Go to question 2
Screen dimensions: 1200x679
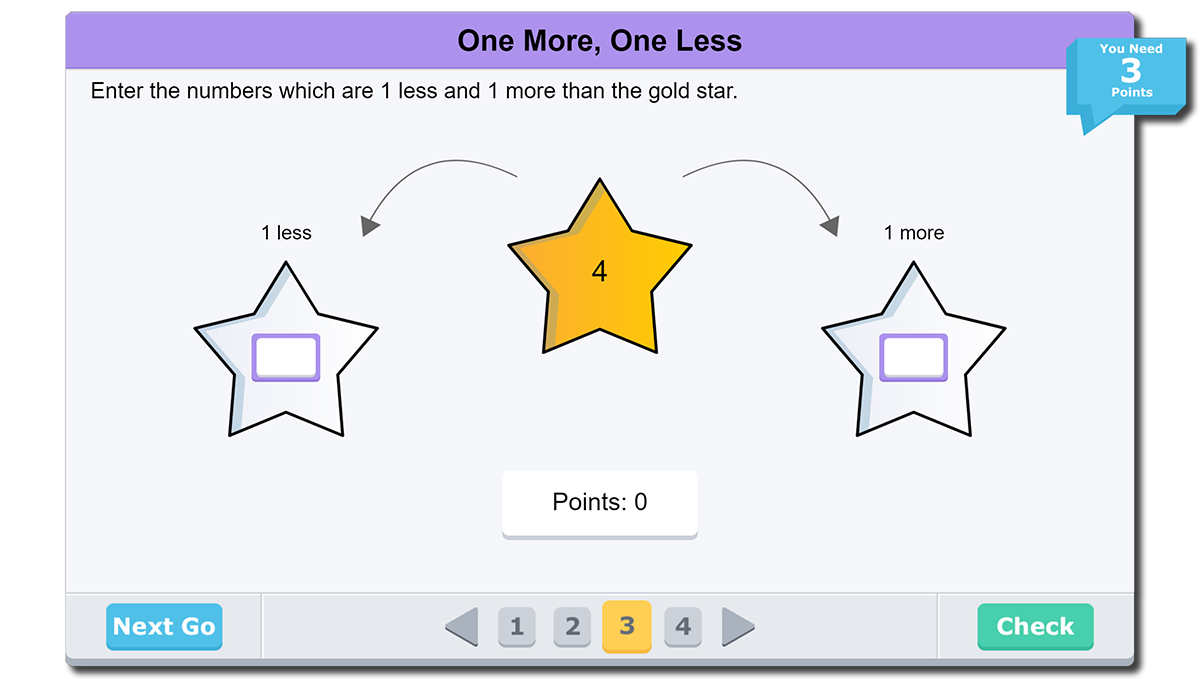[x=572, y=627]
